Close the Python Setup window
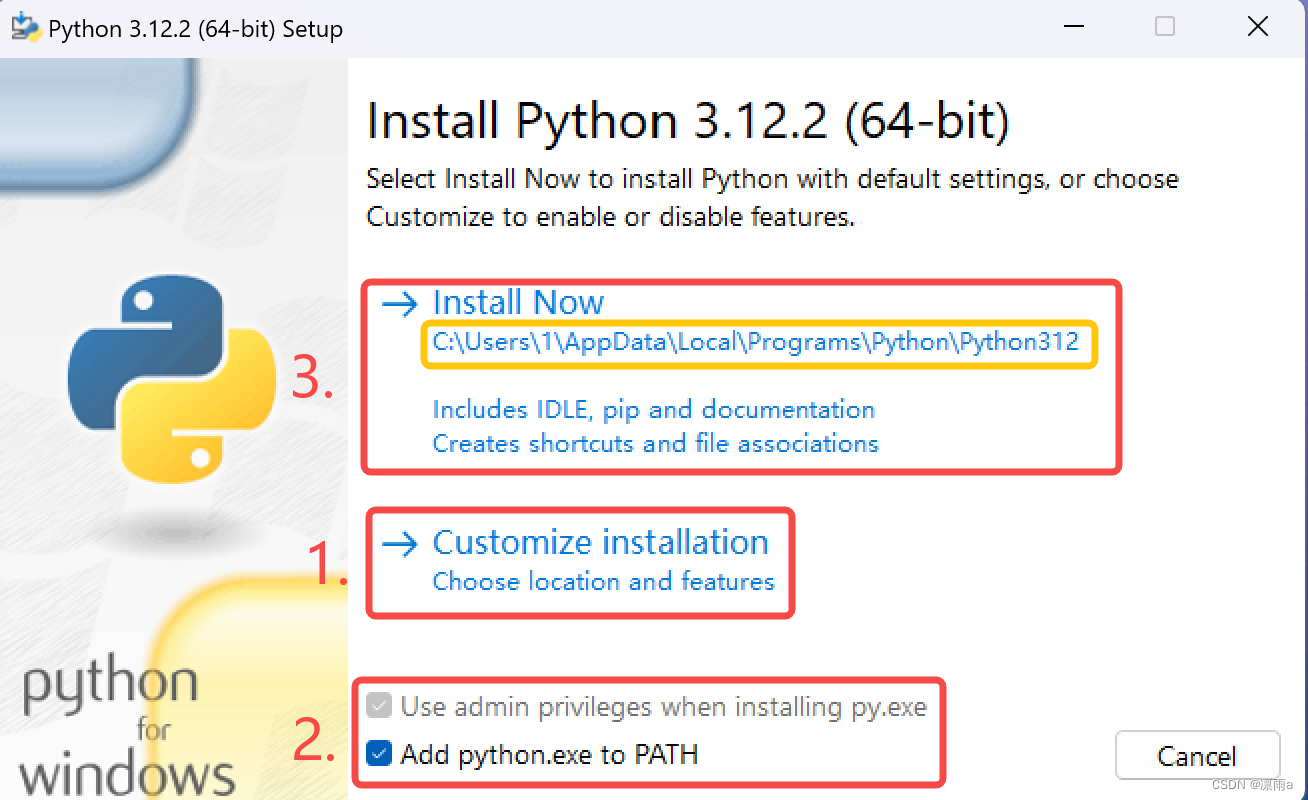1308x800 pixels. (1258, 27)
